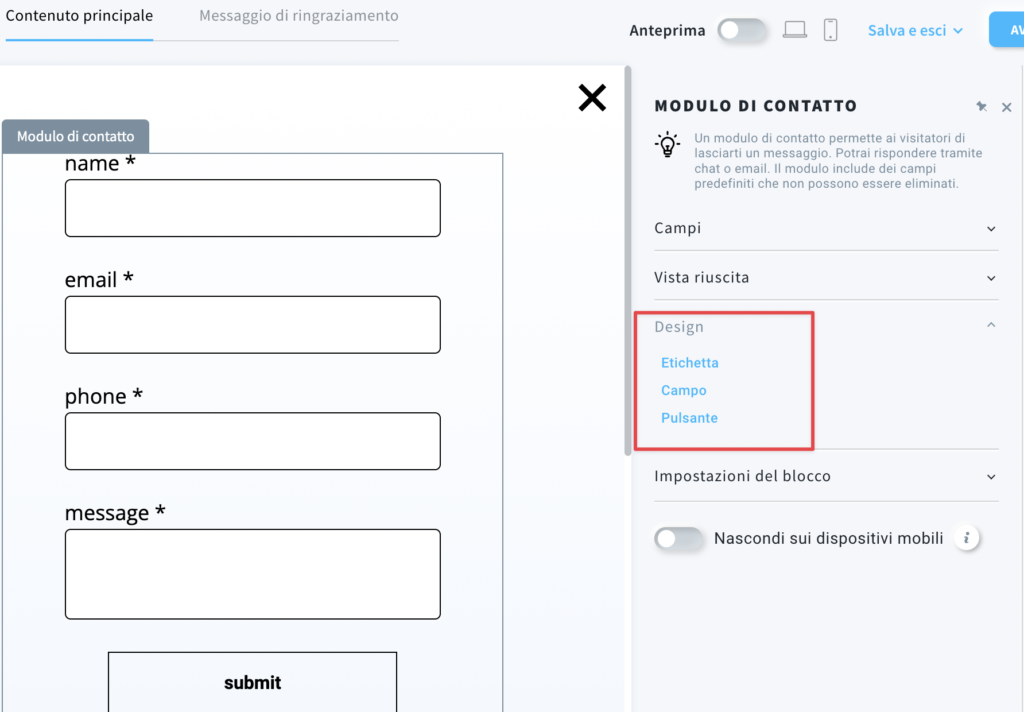This screenshot has width=1024, height=712.
Task: Click the canvas vertical scrollbar
Action: click(x=628, y=260)
